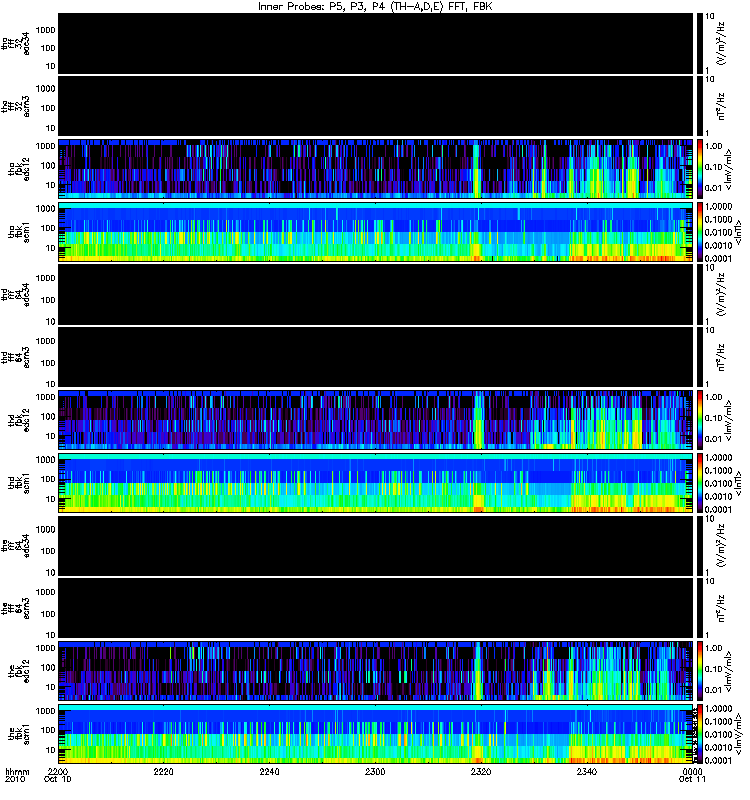The height and width of the screenshot is (800, 750).
Task: Click the <|nT|> unit label beside thd scm1
Action: tap(738, 483)
